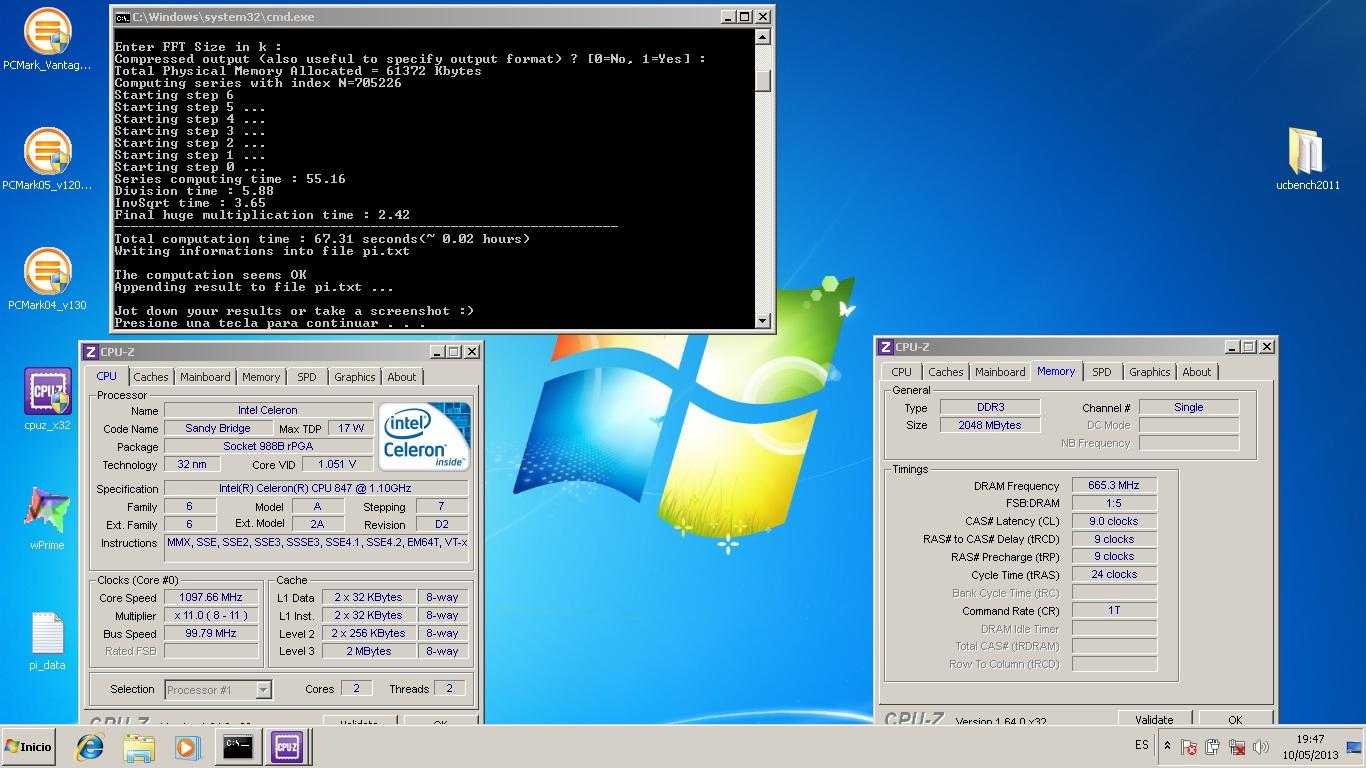Select Caches tab in left CPU-Z
This screenshot has height=768, width=1366.
point(151,377)
